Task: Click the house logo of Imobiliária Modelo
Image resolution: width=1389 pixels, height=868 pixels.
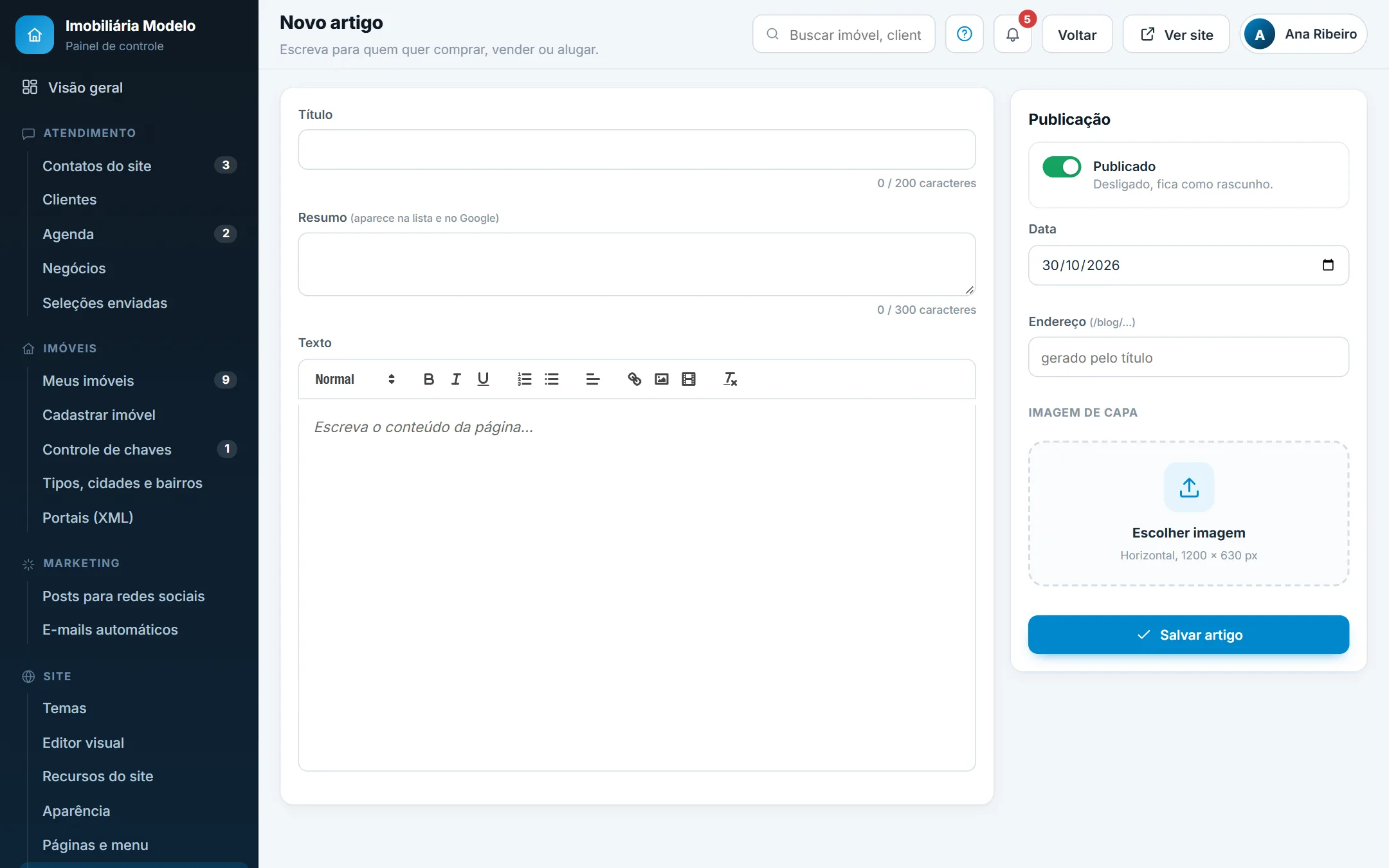Action: (35, 35)
